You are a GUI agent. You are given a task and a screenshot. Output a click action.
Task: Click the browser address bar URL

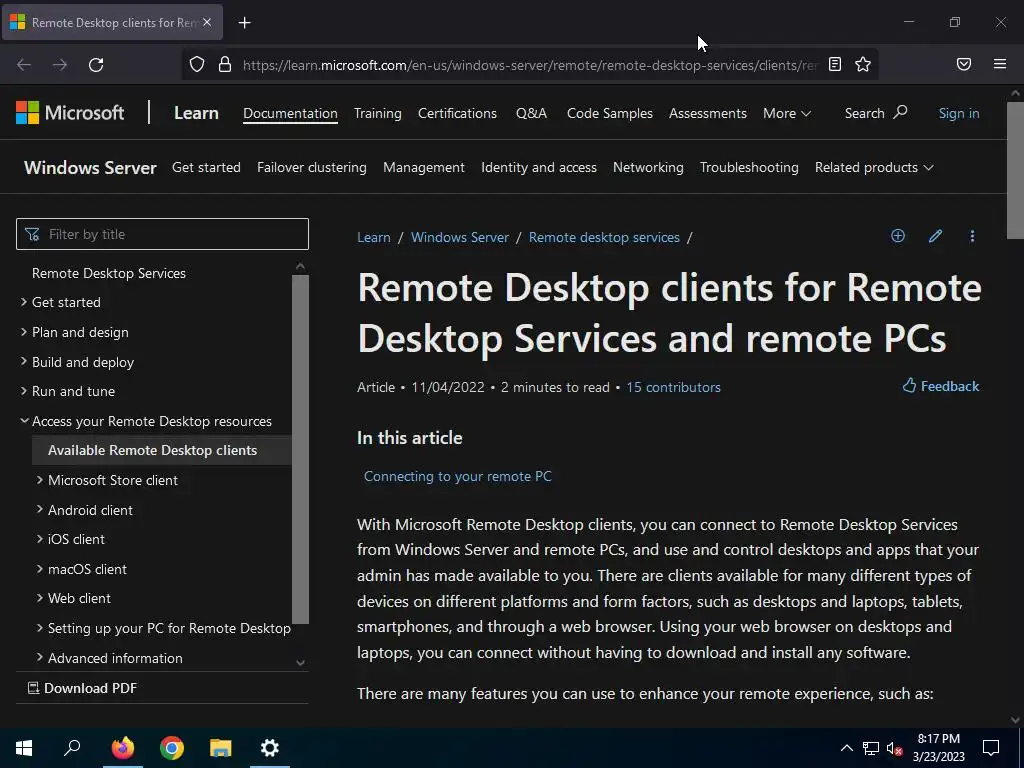pos(530,65)
